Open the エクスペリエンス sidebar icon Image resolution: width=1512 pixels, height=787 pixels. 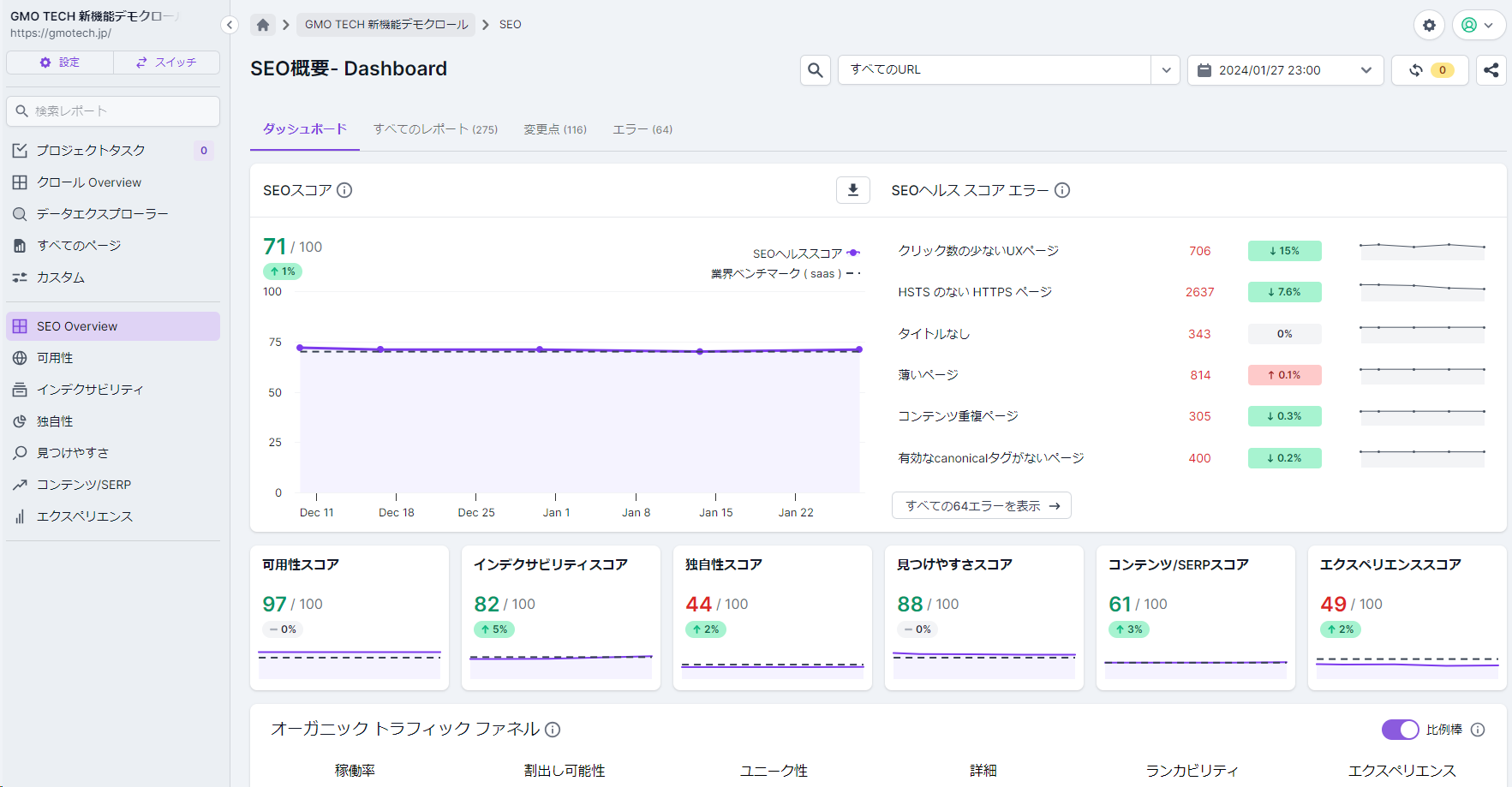pos(20,516)
